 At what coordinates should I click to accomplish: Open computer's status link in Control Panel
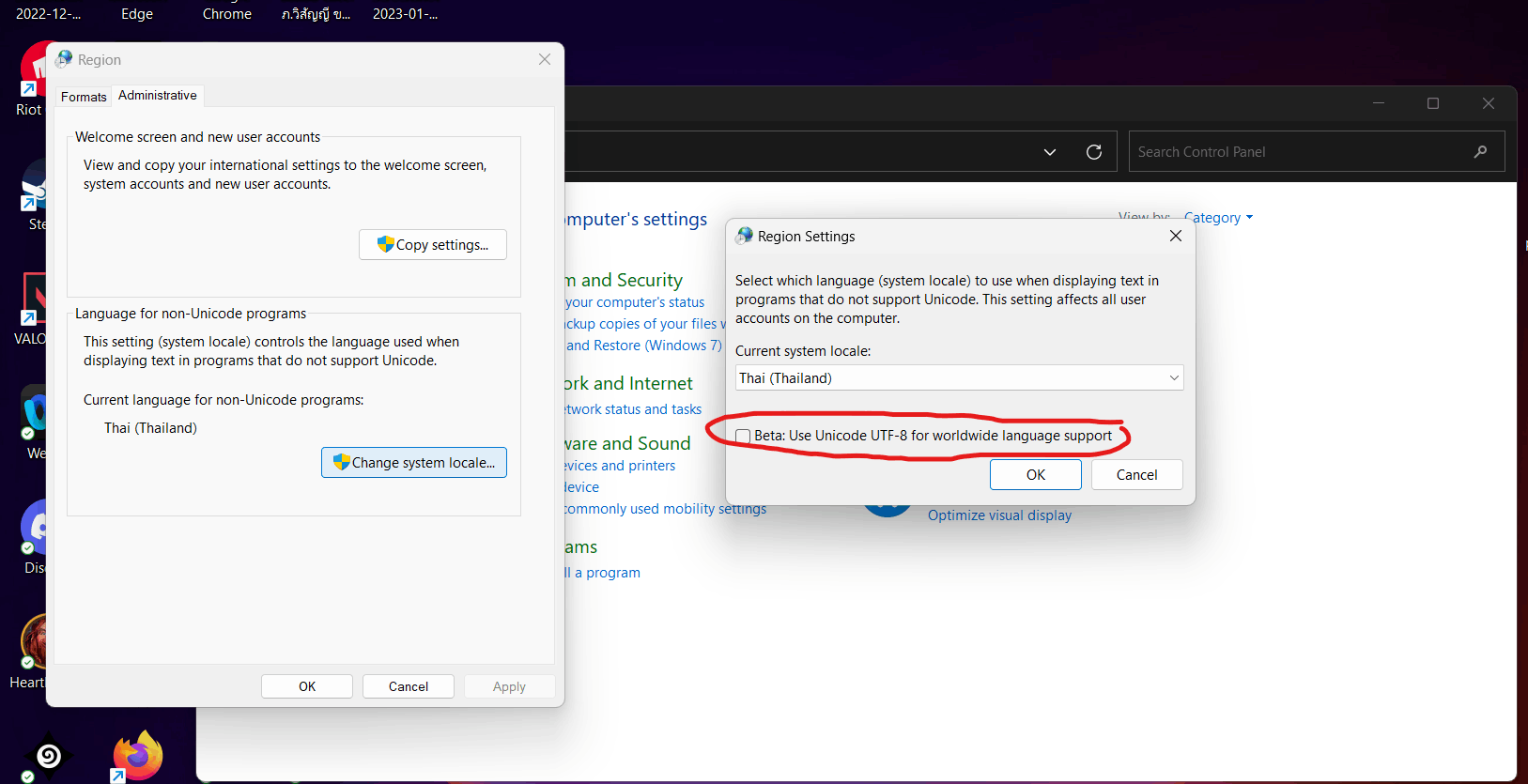tap(635, 301)
